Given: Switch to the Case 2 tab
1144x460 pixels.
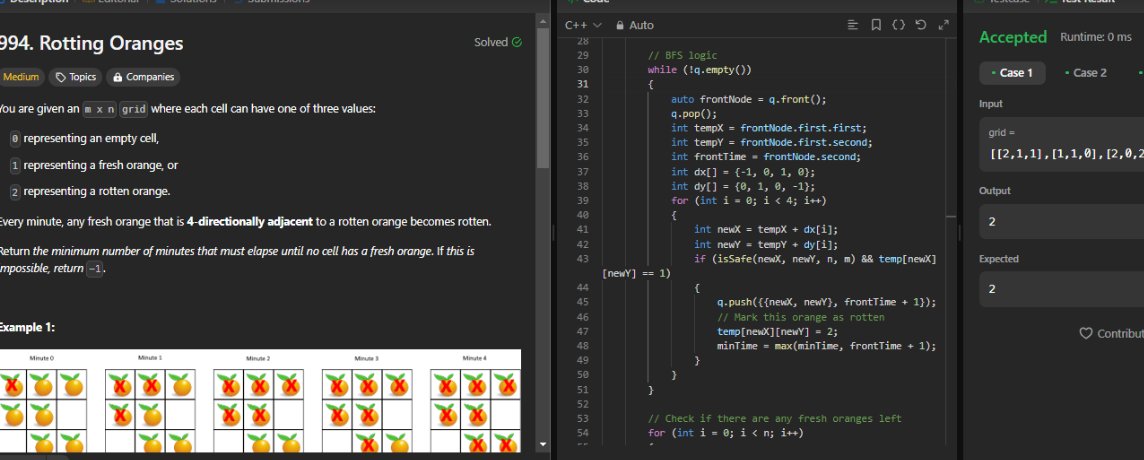Looking at the screenshot, I should (x=1085, y=73).
